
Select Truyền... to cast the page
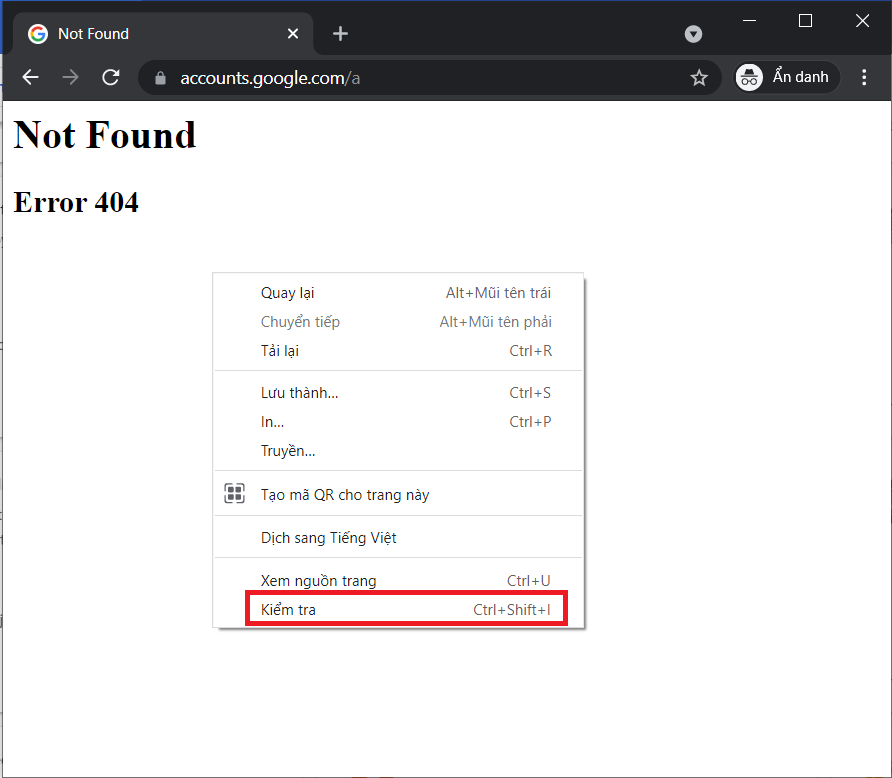[398, 451]
